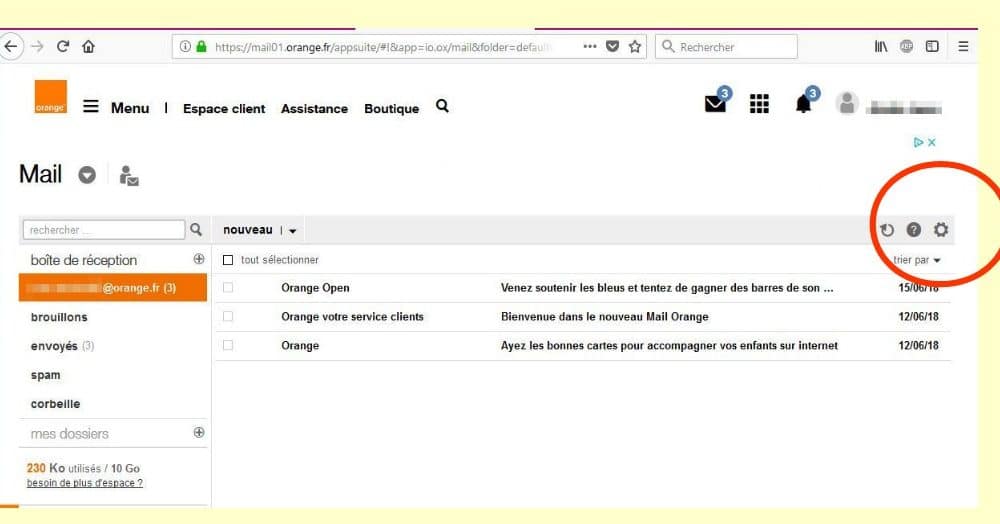Select the @orange.fr (3) inbox
The height and width of the screenshot is (524, 1000).
click(113, 287)
